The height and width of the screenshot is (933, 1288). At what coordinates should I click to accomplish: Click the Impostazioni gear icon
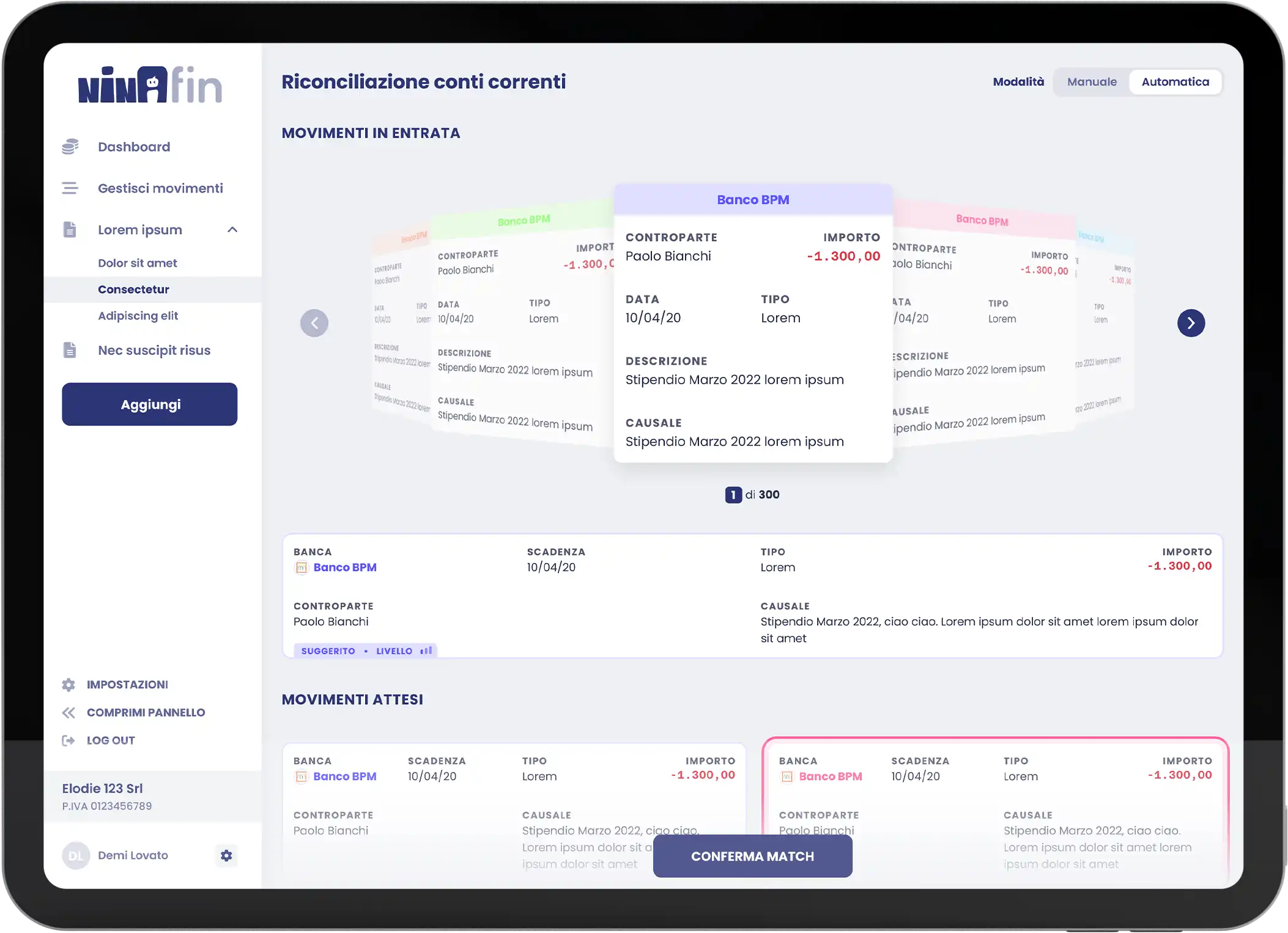pyautogui.click(x=68, y=685)
